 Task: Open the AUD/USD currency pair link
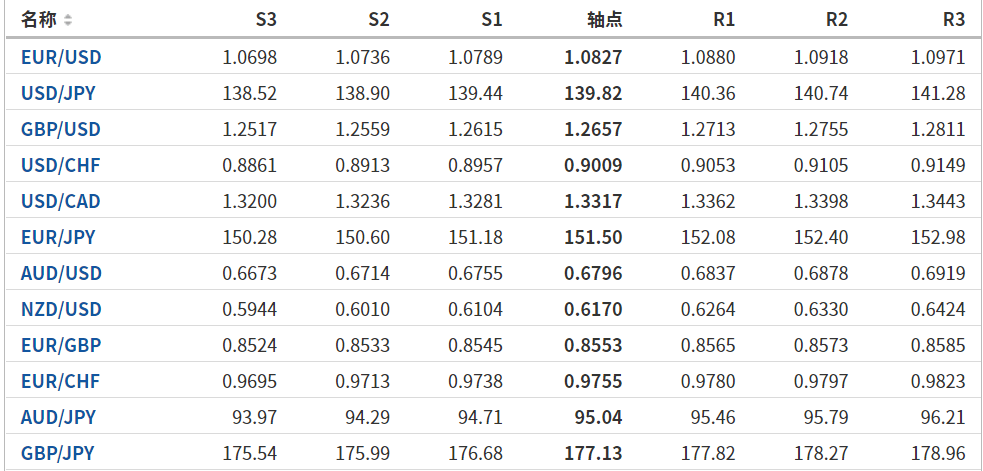61,273
